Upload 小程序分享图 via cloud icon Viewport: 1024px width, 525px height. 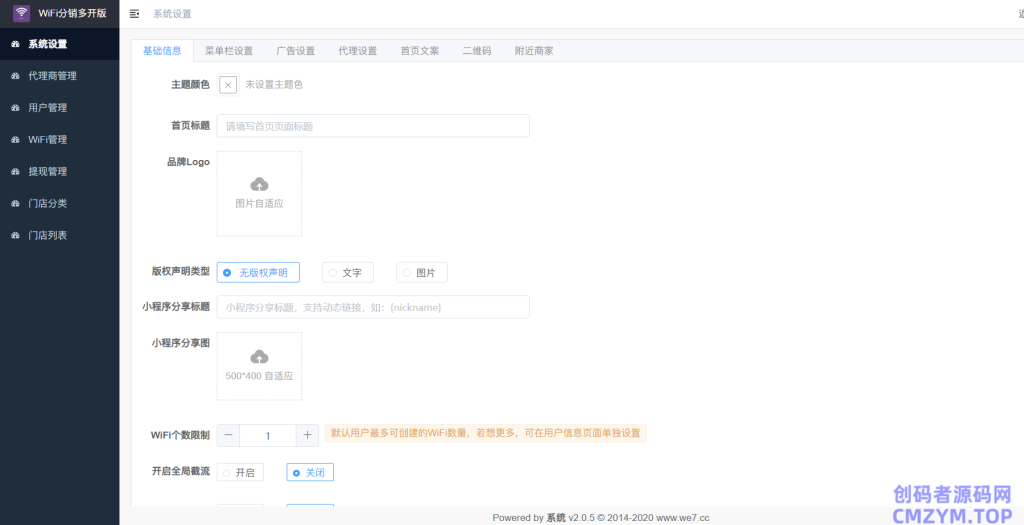tap(259, 357)
